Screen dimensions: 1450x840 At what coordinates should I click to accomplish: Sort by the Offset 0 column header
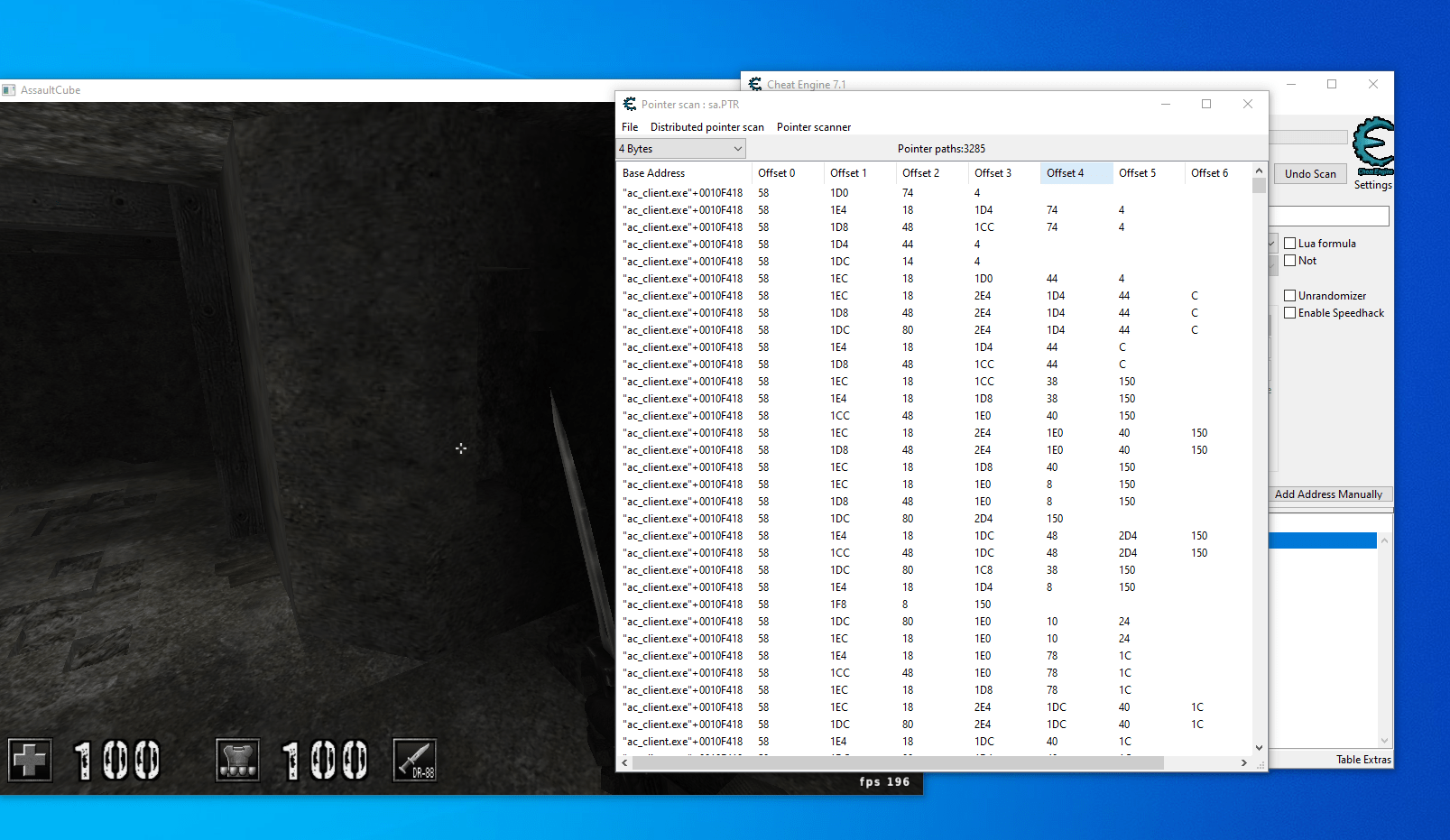click(x=788, y=173)
